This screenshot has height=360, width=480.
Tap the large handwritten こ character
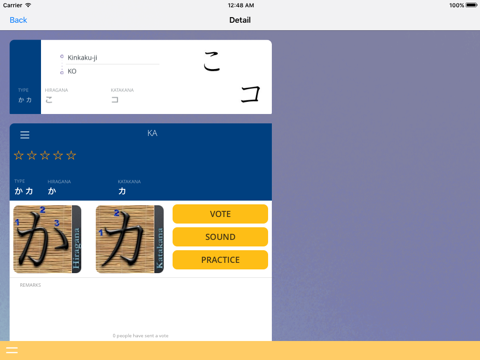(212, 62)
